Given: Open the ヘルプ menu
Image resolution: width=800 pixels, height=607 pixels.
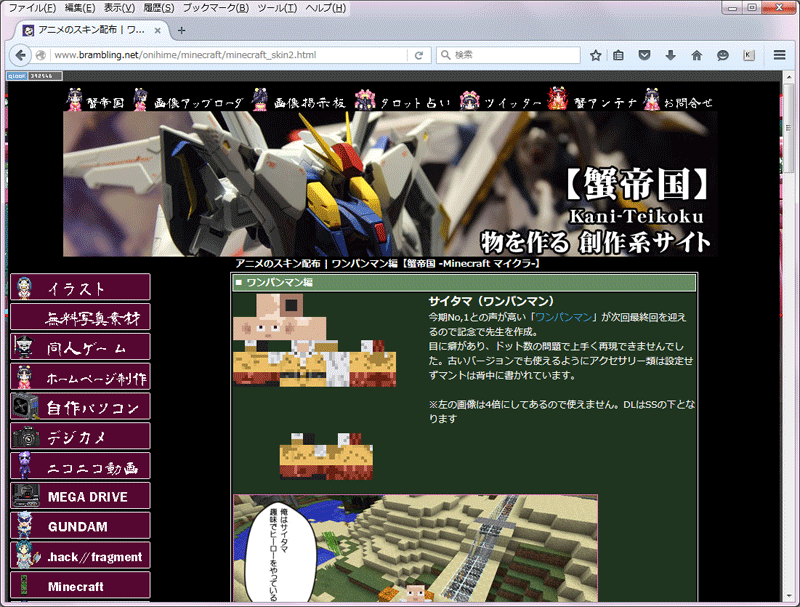Looking at the screenshot, I should pos(326,8).
